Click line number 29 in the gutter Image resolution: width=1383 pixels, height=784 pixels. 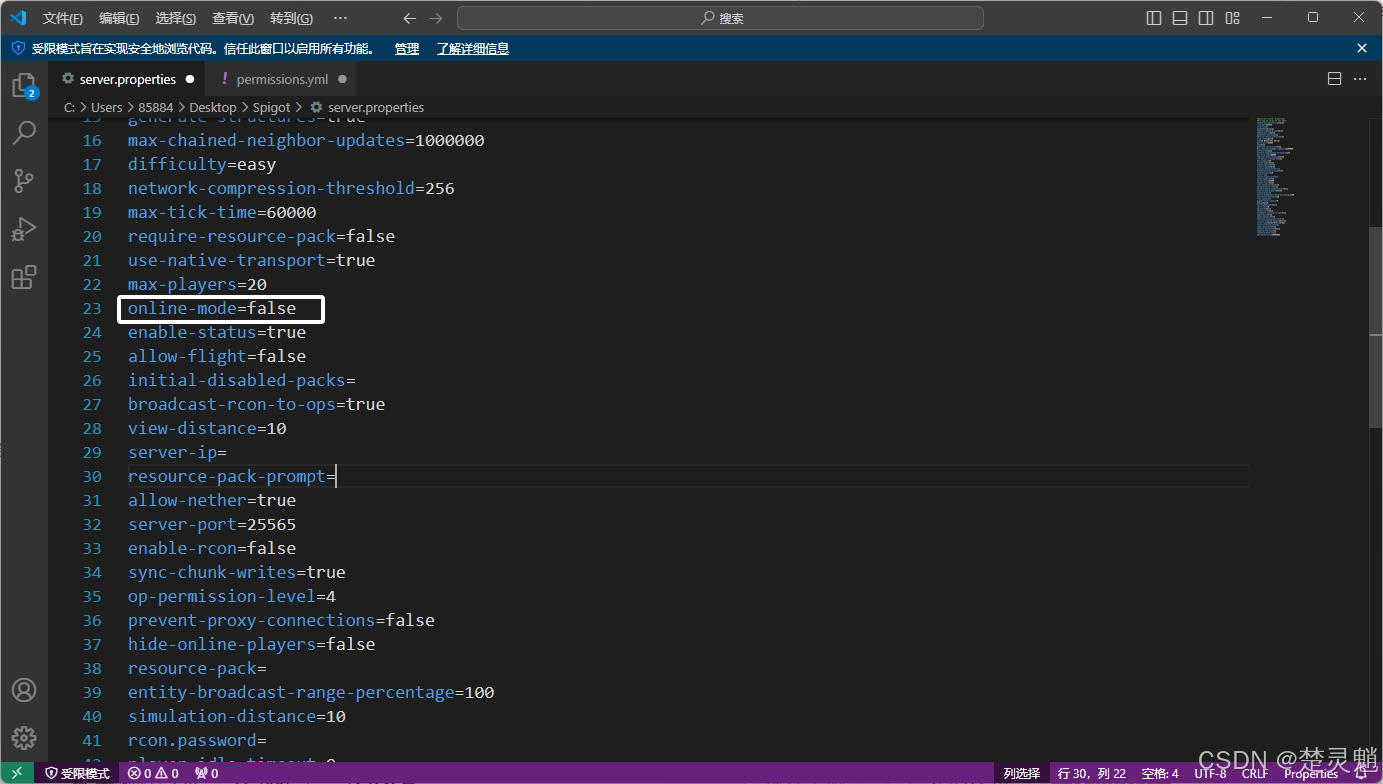click(x=92, y=452)
